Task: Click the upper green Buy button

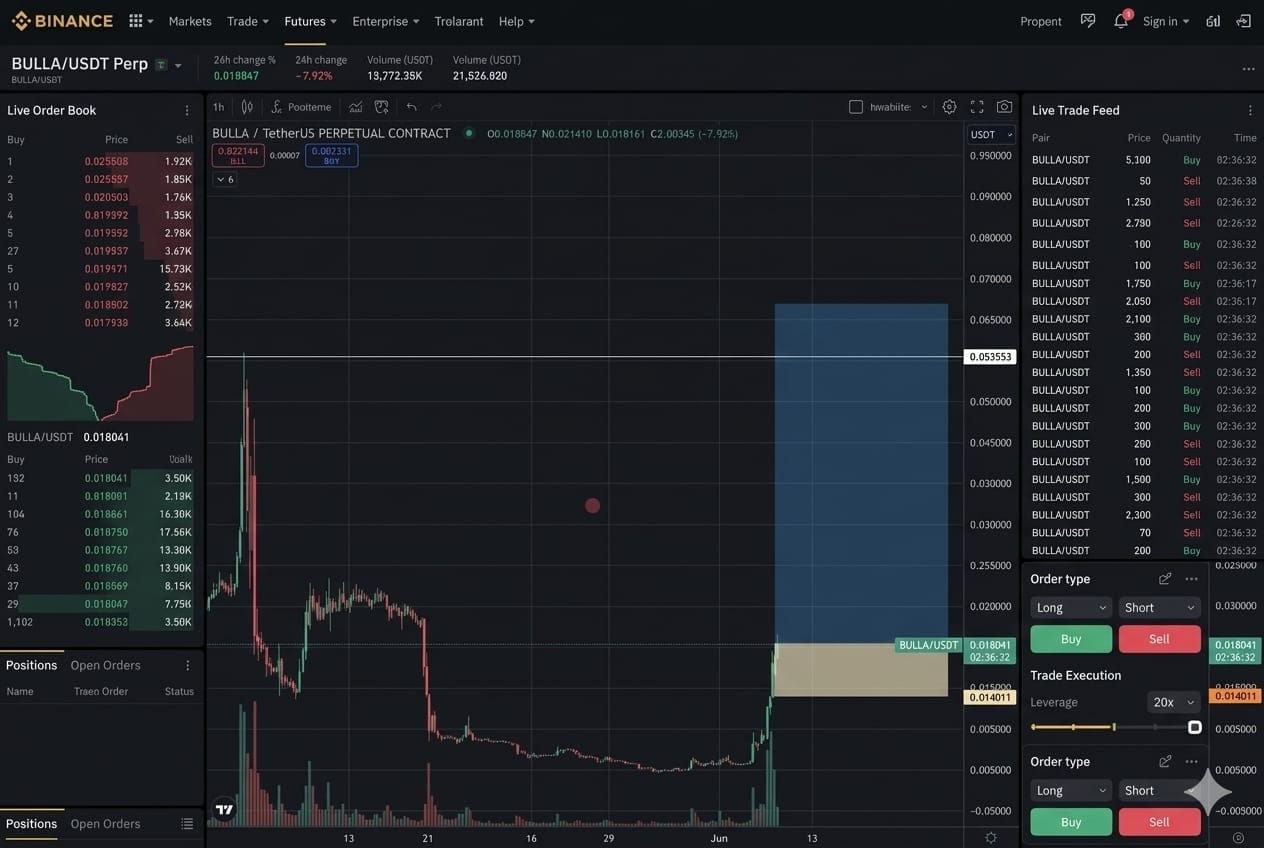Action: point(1071,639)
